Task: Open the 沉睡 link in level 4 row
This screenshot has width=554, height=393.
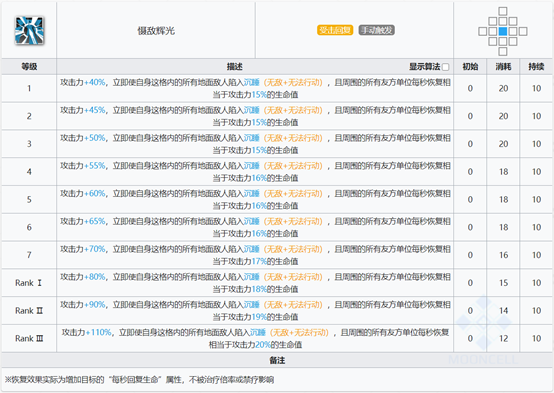Action: [252, 166]
